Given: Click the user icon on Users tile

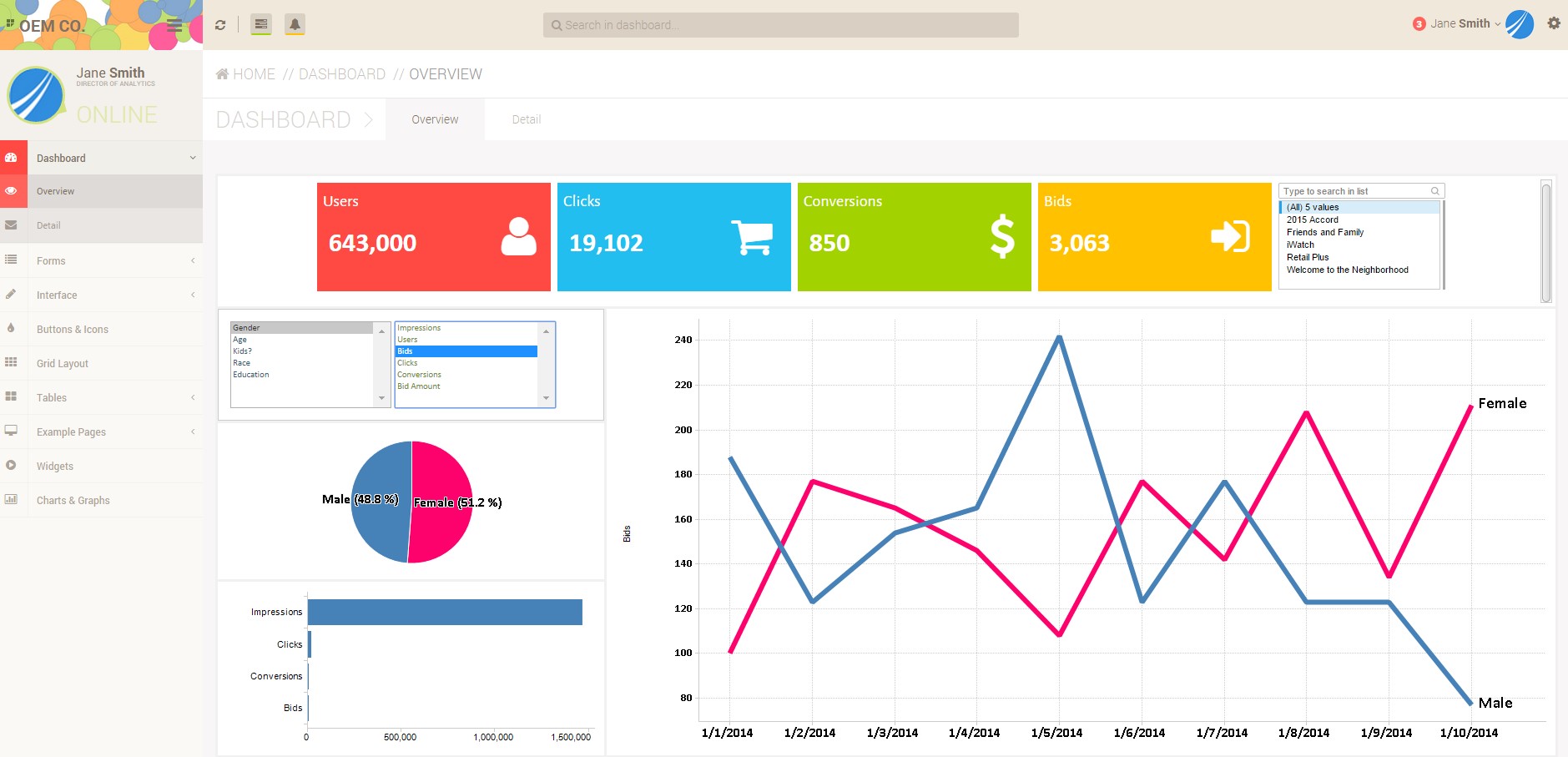Looking at the screenshot, I should point(518,237).
